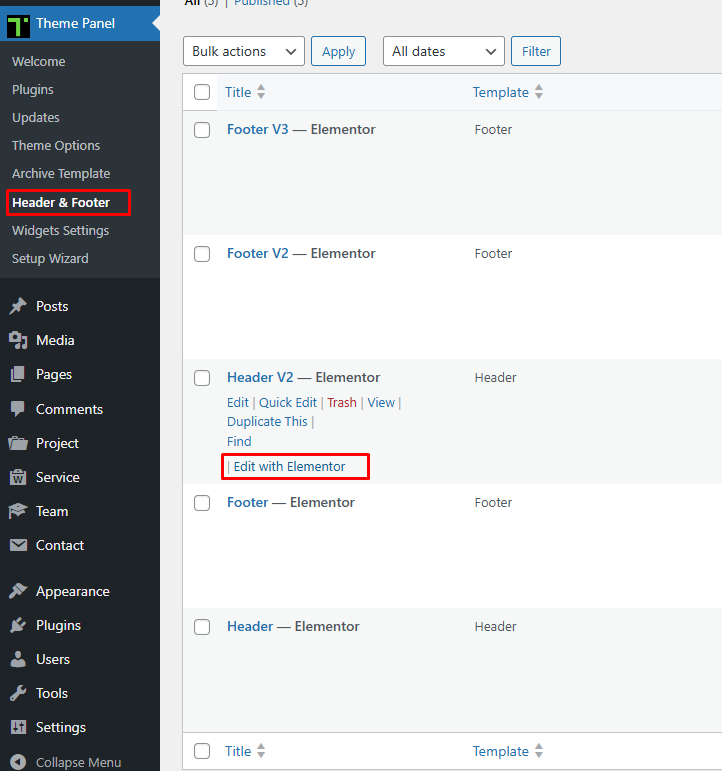
Task: Click Collapse Menu label
Action: (79, 762)
